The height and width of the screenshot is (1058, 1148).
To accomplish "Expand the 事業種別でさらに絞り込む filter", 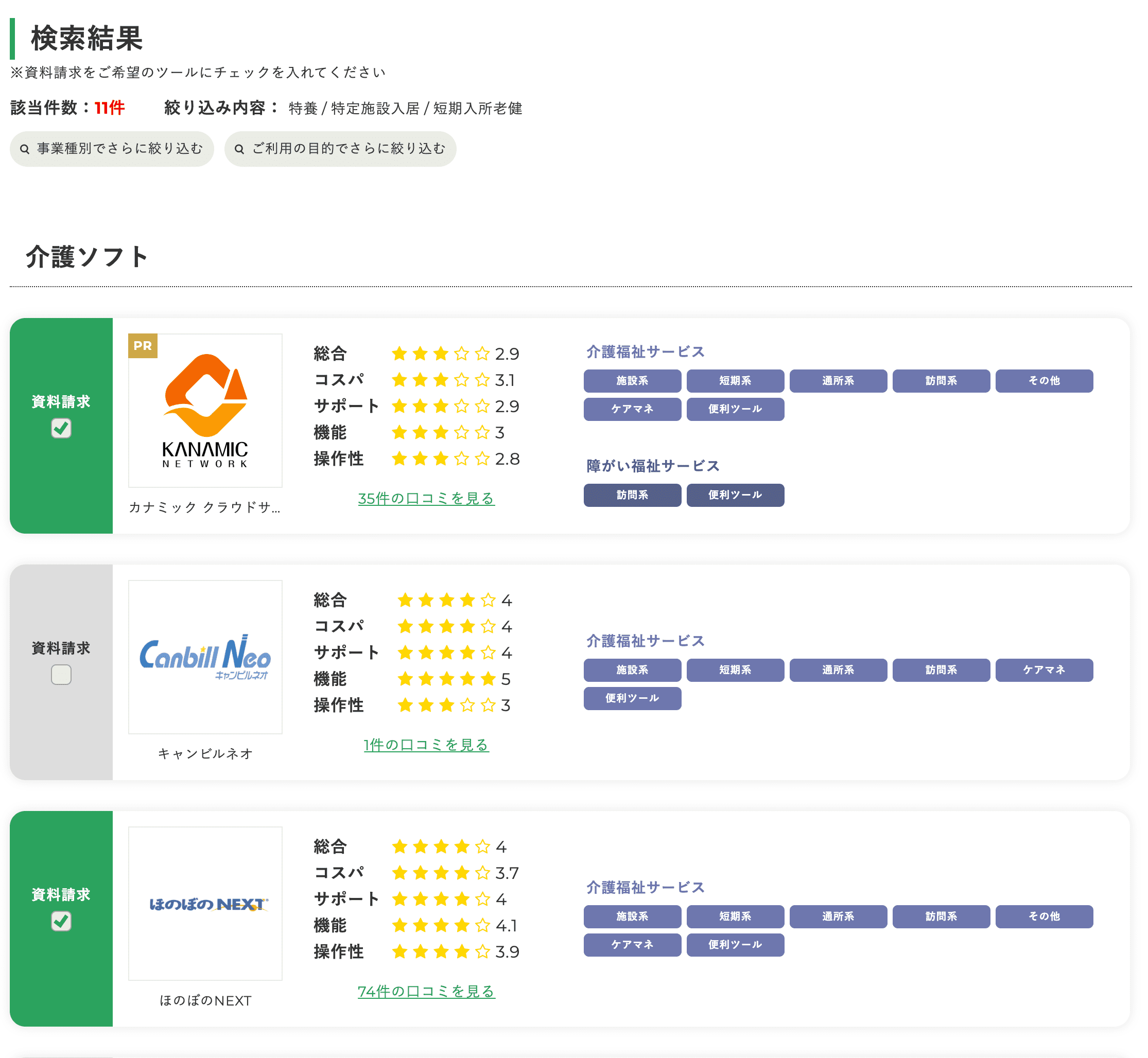I will coord(111,148).
